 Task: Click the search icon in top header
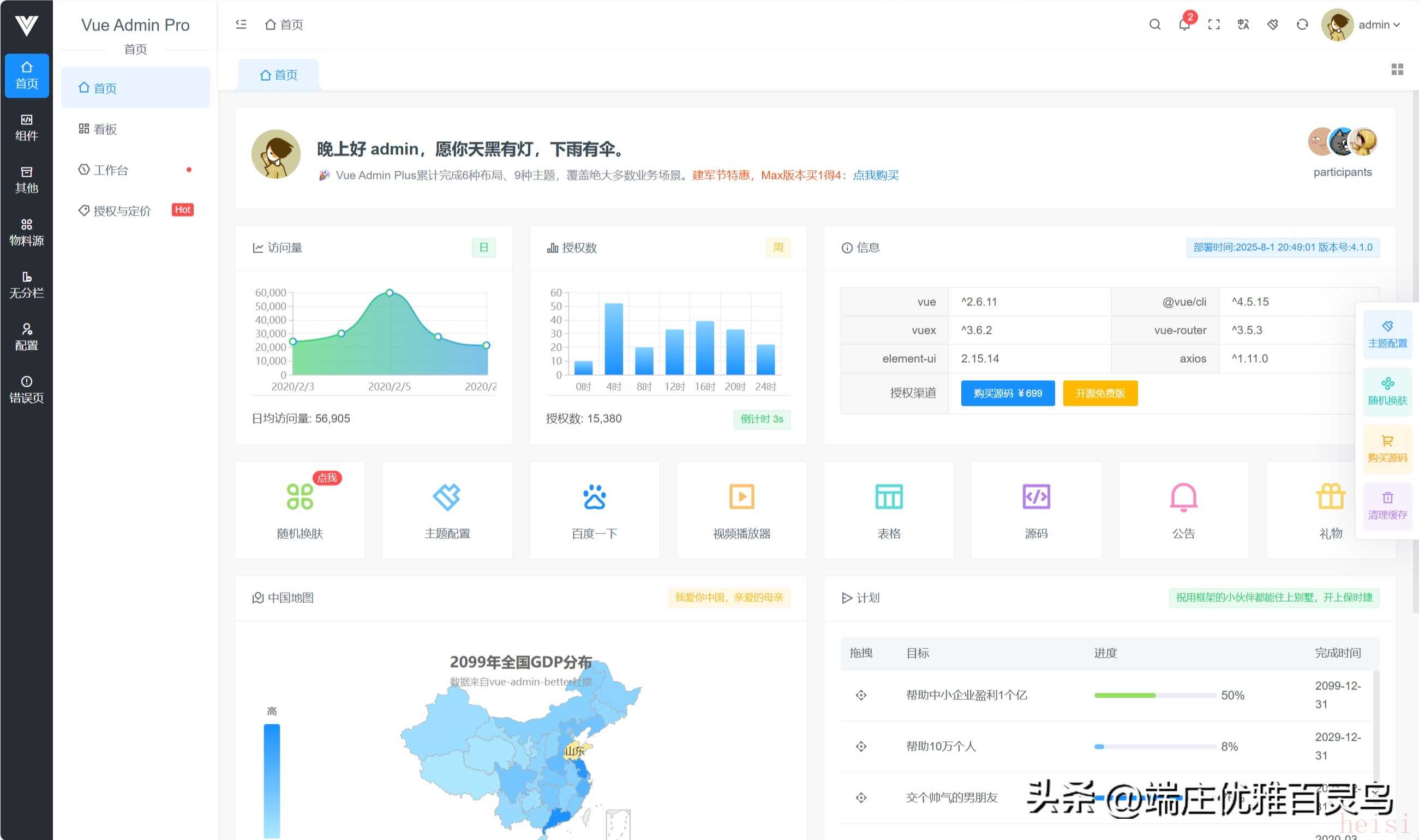[1154, 25]
